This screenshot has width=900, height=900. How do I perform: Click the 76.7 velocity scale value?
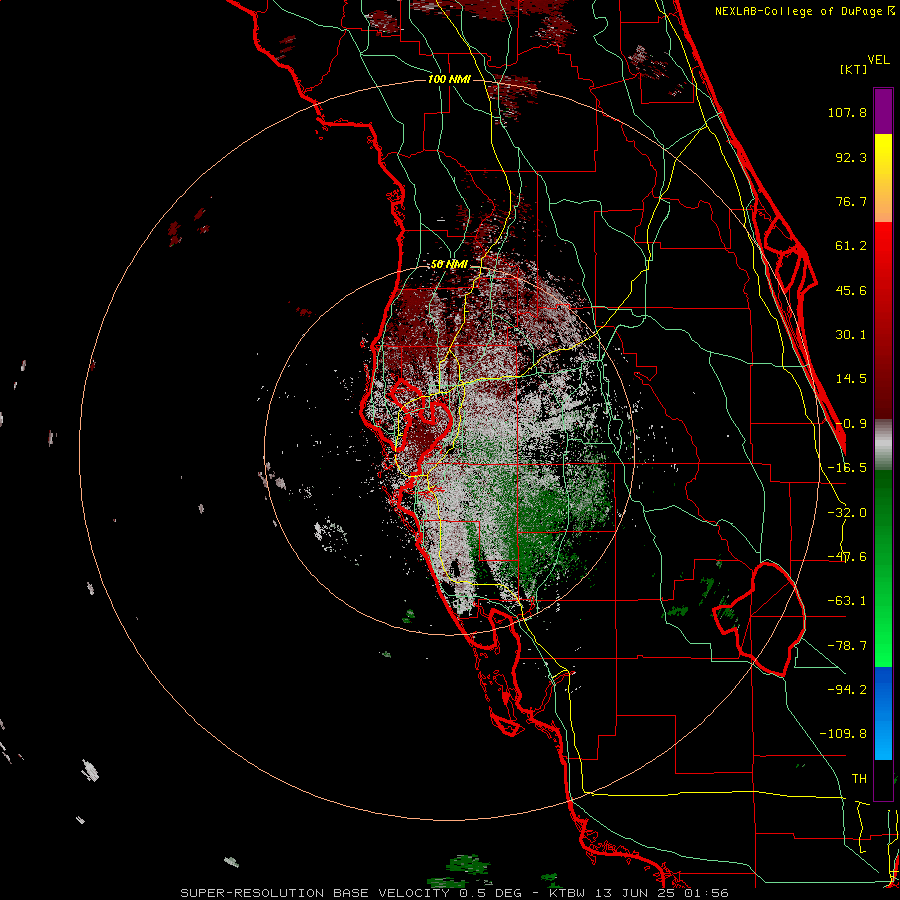coord(851,201)
